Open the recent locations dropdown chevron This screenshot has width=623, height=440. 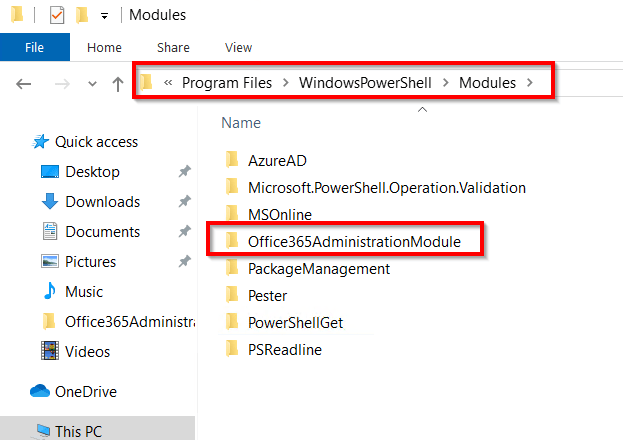click(92, 84)
